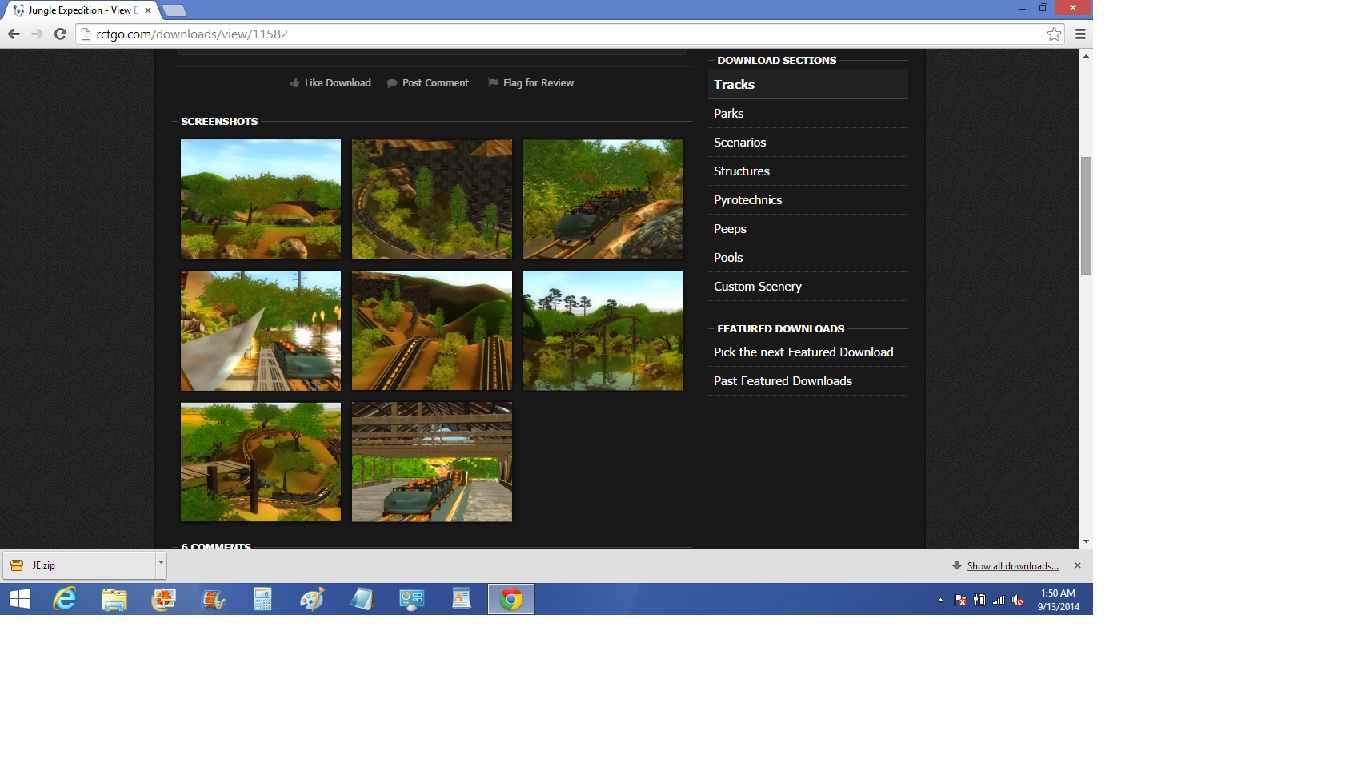Open the first jungle screenshot thumbnail
Image resolution: width=1366 pixels, height=768 pixels.
tap(261, 199)
